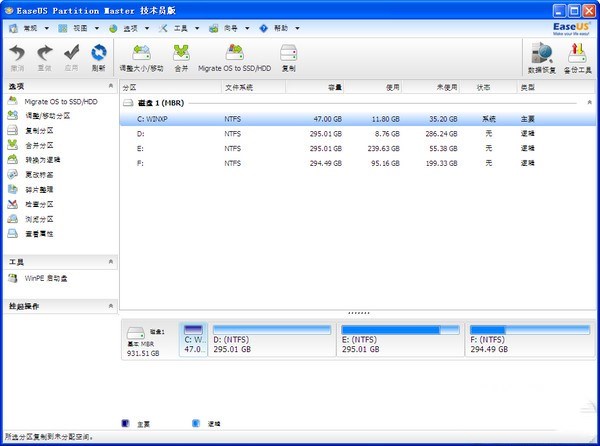Viewport: 600px width, 446px height.
Task: Open the Data Recovery (数据恢复) tool
Action: [542, 57]
